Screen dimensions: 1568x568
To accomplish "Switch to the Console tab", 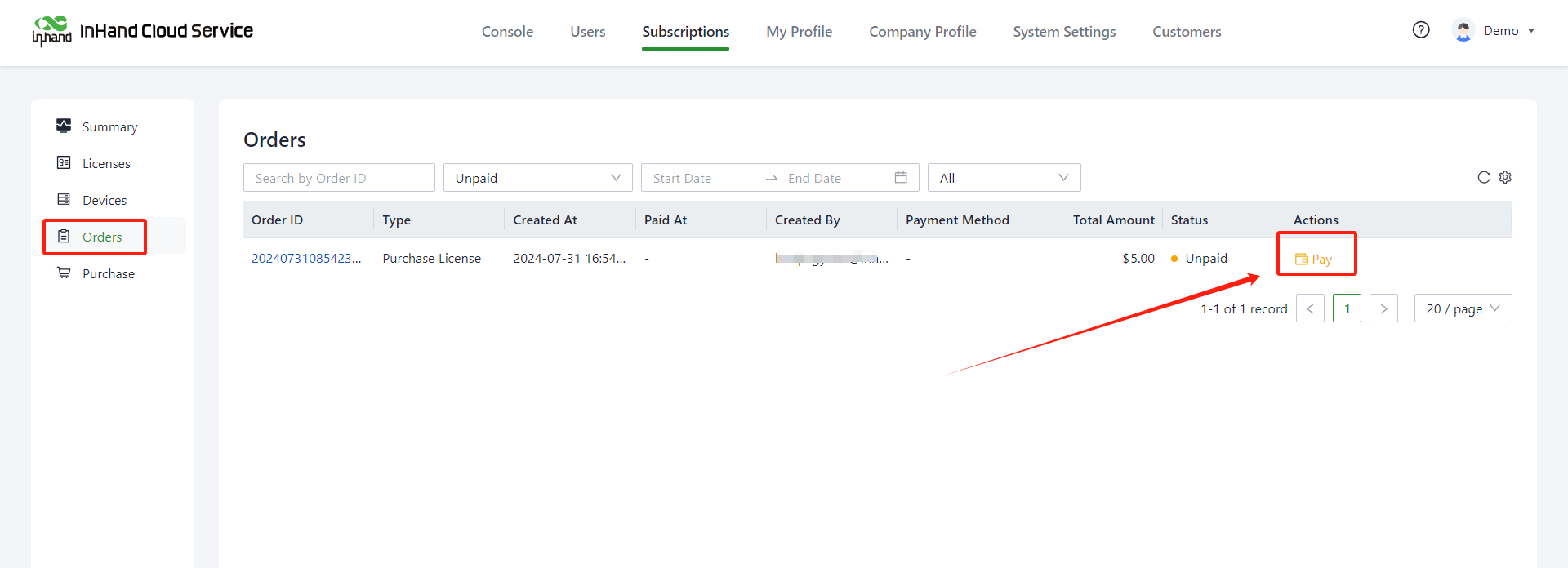I will (x=507, y=32).
